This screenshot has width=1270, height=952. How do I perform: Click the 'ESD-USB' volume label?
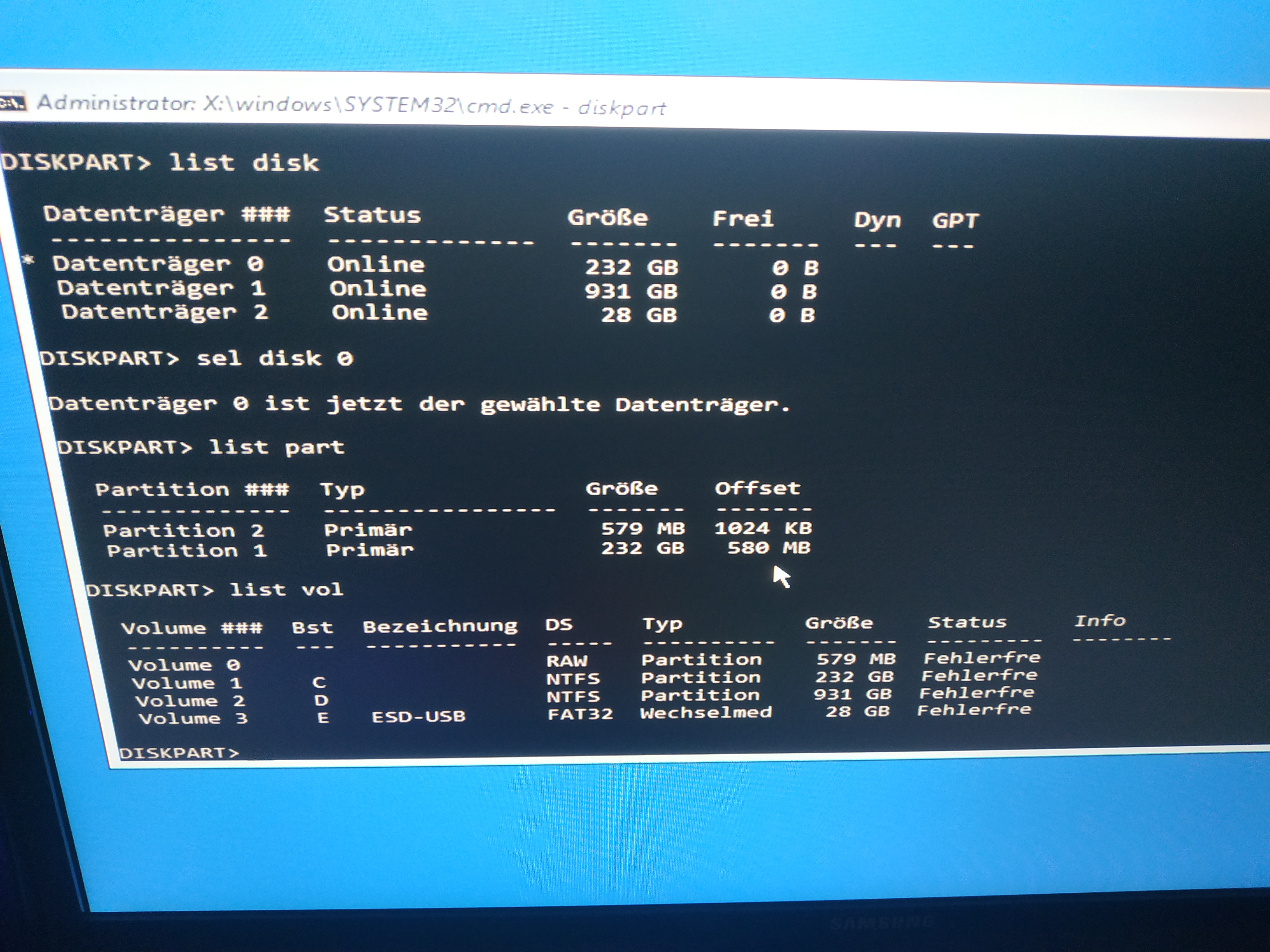coord(418,716)
